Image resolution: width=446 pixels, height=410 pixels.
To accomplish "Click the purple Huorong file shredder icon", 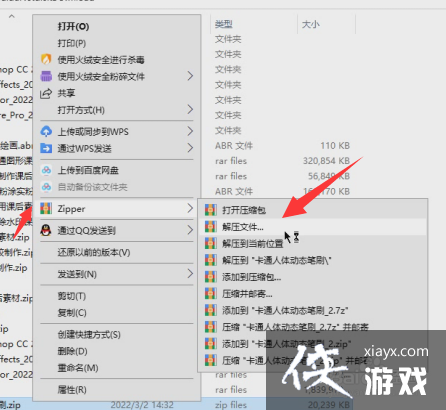I will (x=46, y=76).
